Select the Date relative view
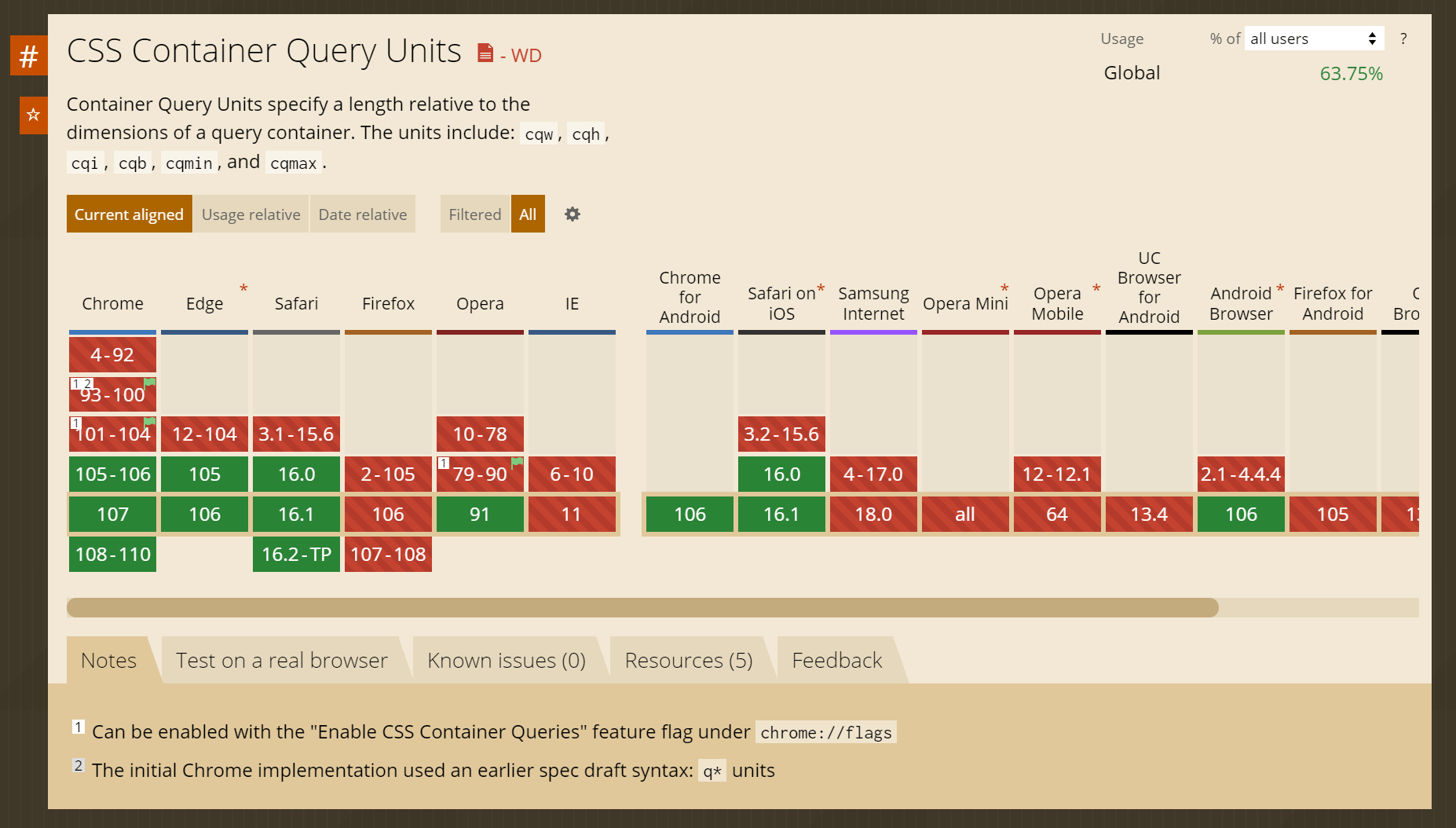1456x828 pixels. click(x=362, y=214)
